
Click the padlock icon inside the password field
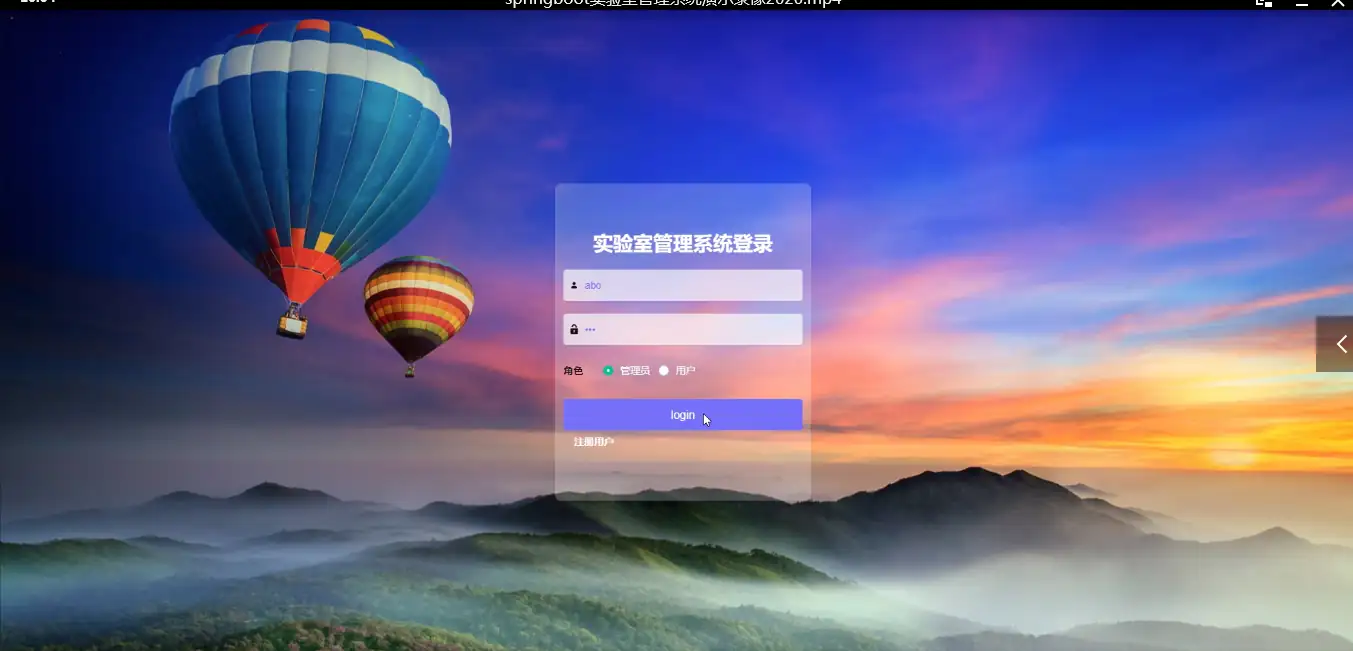(573, 329)
